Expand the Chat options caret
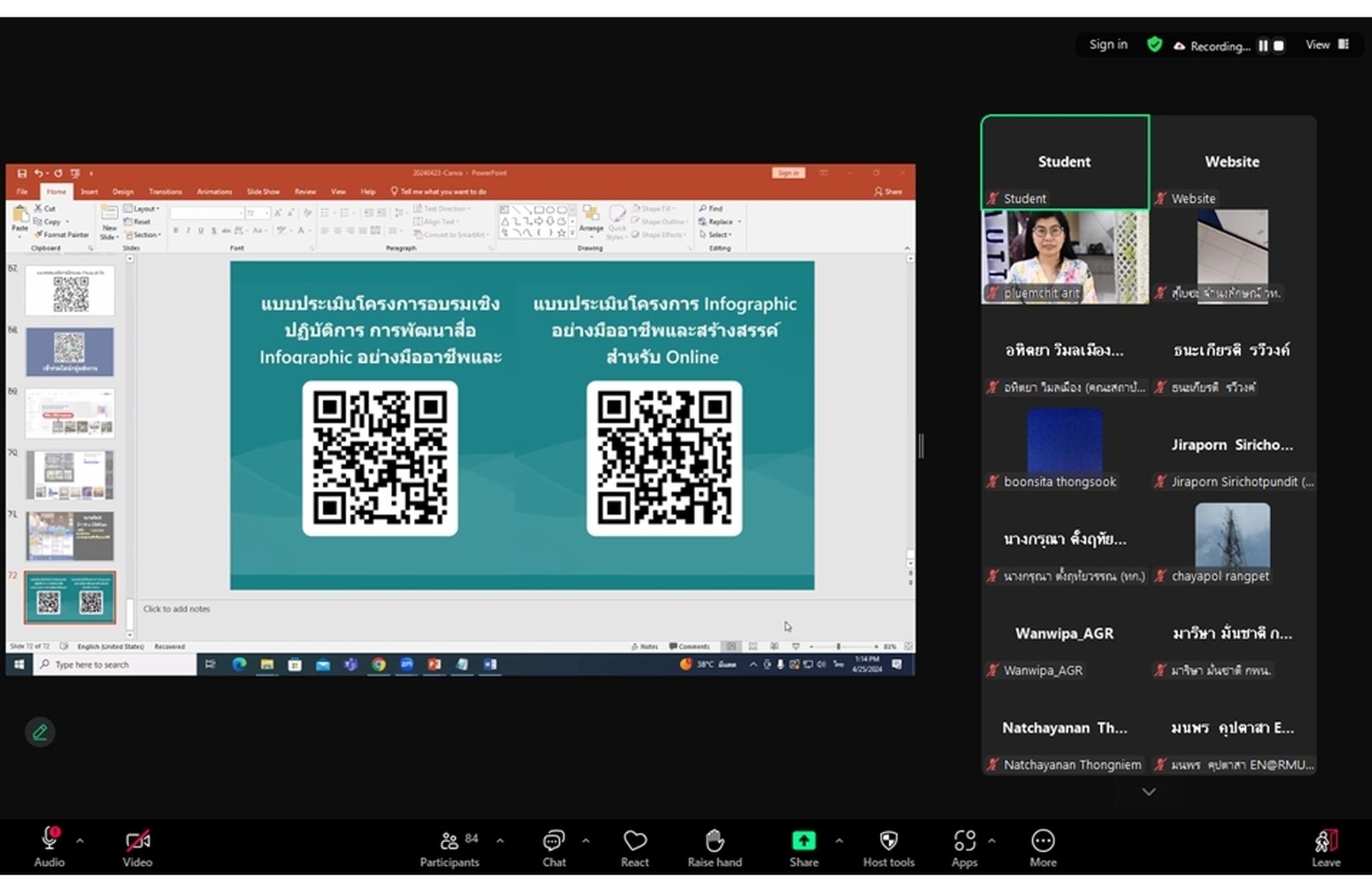The height and width of the screenshot is (892, 1372). pos(585,841)
